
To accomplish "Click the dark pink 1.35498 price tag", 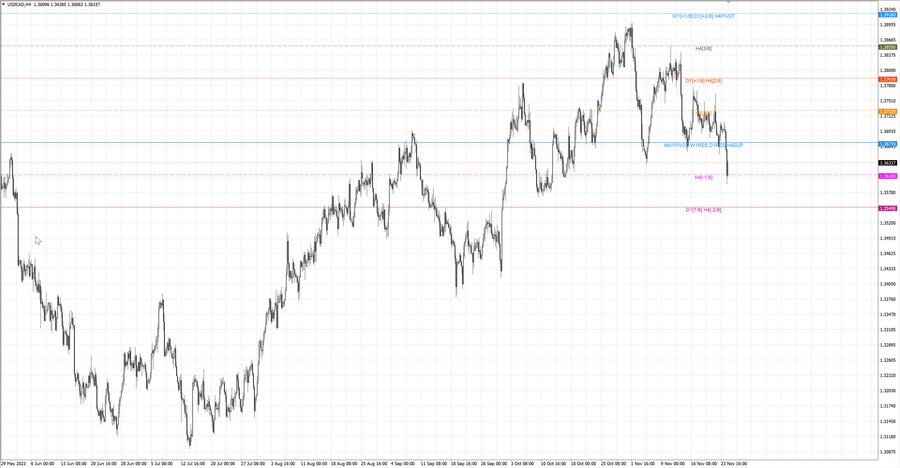I will (888, 208).
